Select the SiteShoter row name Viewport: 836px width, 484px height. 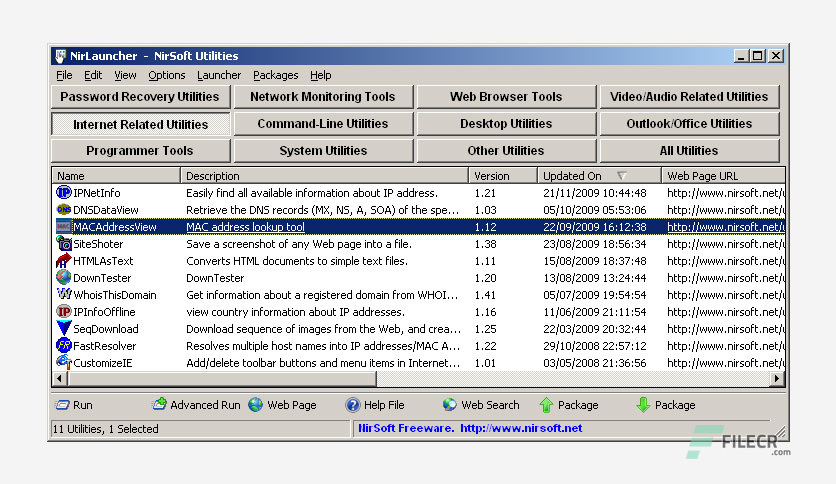tap(98, 244)
